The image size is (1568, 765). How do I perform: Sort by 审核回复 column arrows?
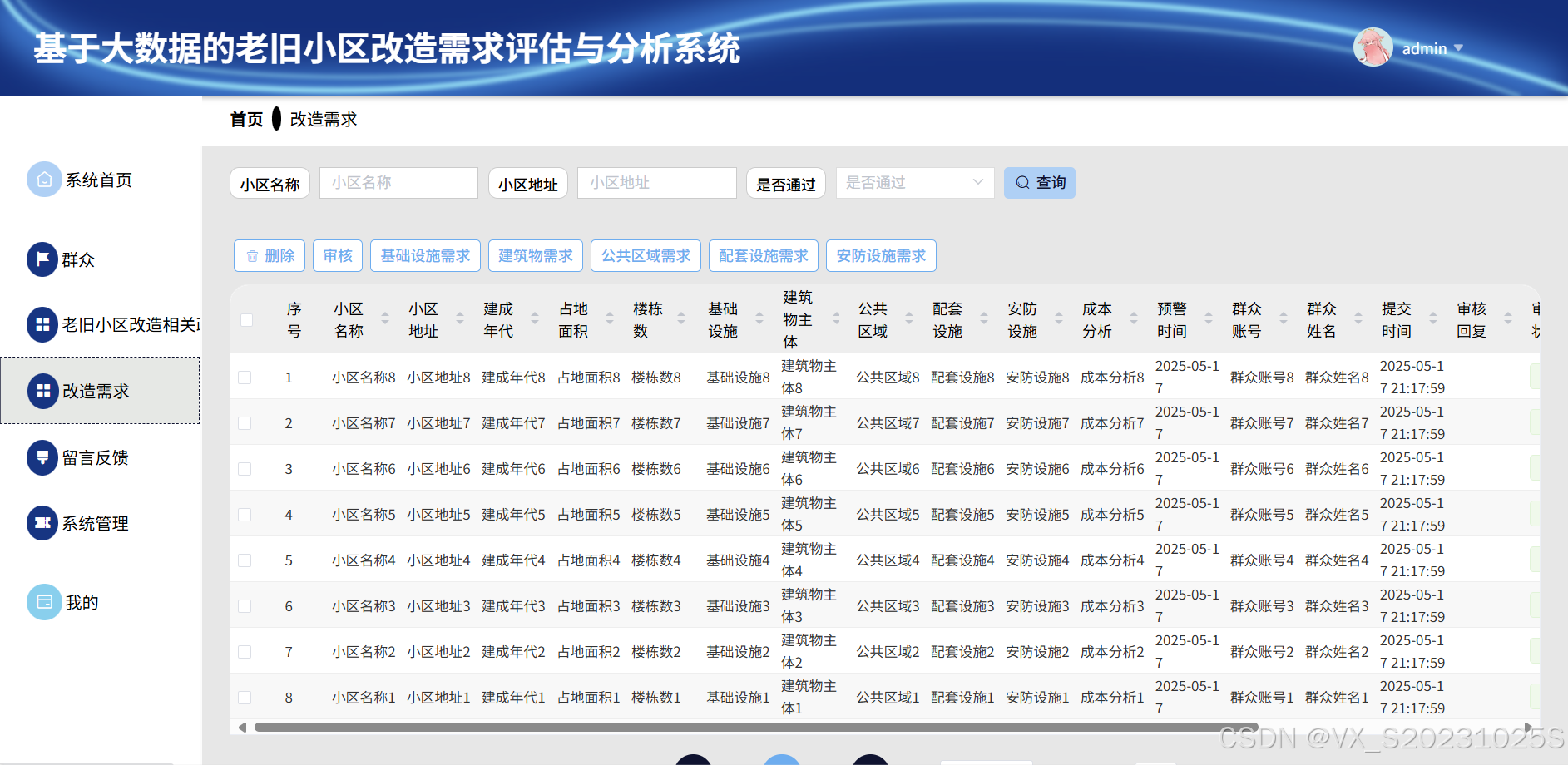pyautogui.click(x=1508, y=318)
